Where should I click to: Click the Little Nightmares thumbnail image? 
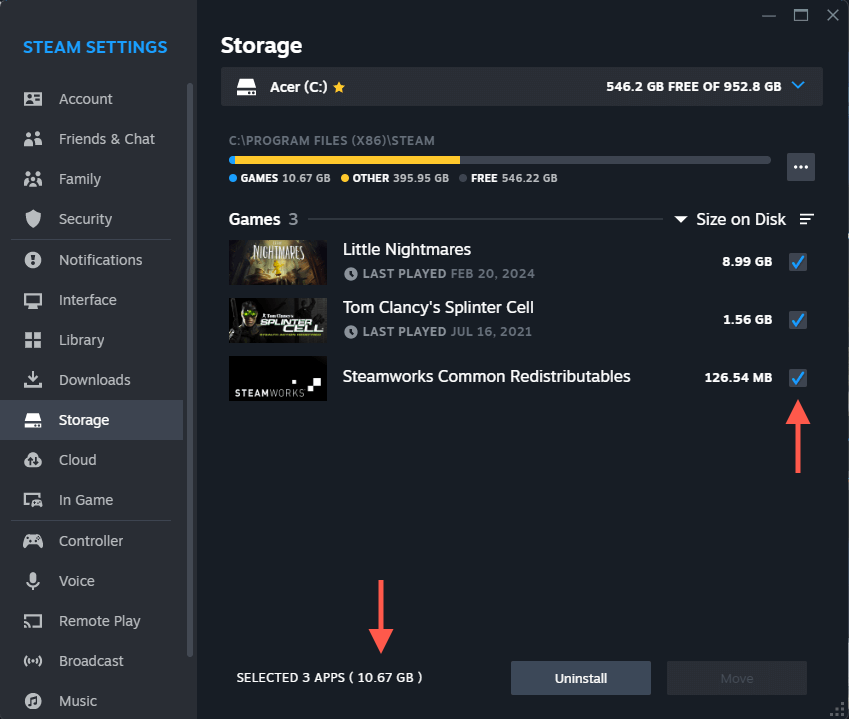277,262
